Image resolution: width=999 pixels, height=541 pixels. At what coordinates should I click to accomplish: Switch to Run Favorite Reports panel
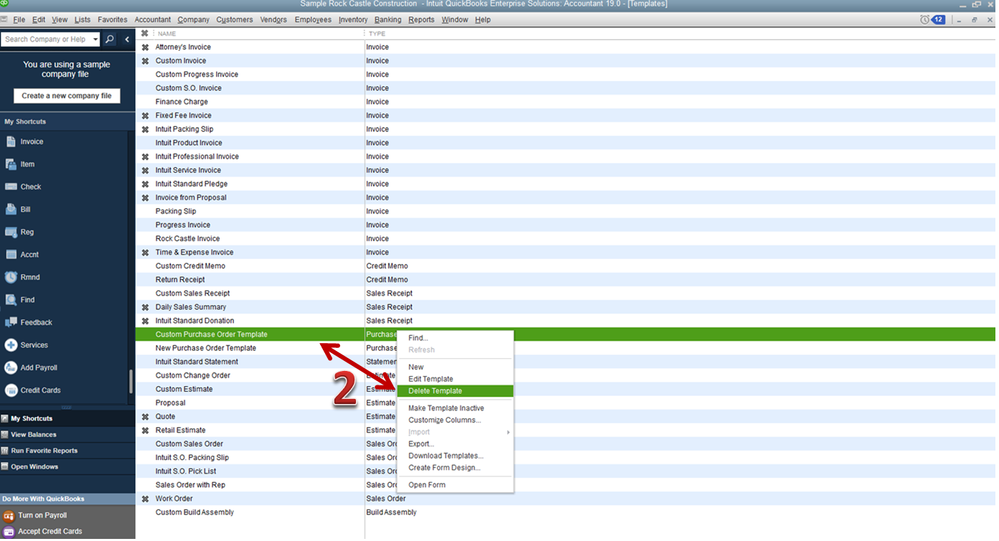(x=68, y=451)
